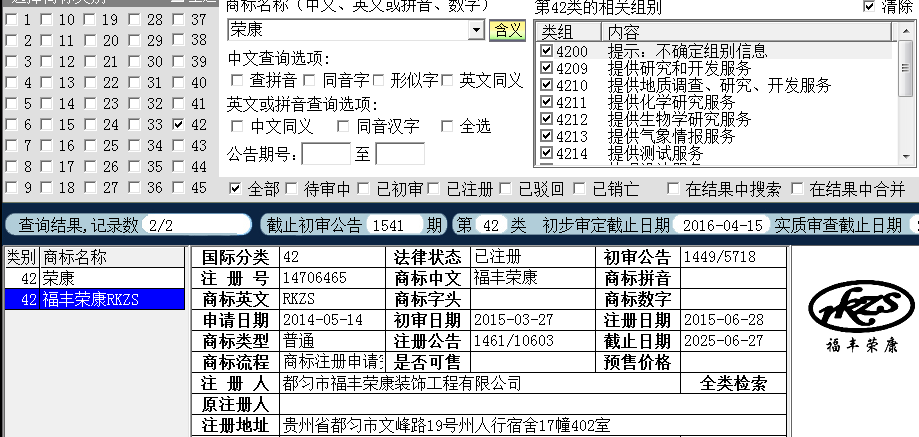Click the 1541 issue number field
Viewport: 919px width, 437px height.
(x=395, y=225)
